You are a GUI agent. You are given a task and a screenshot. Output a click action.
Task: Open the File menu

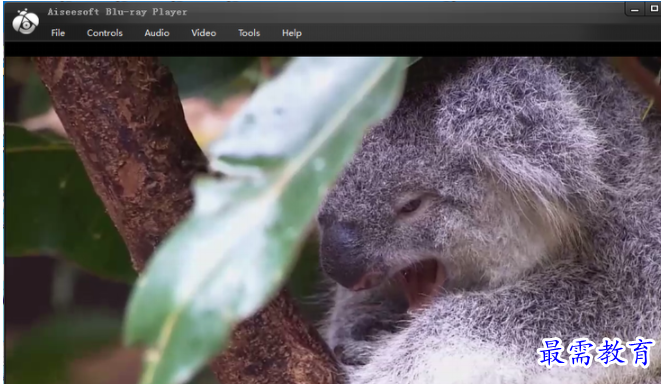[58, 33]
